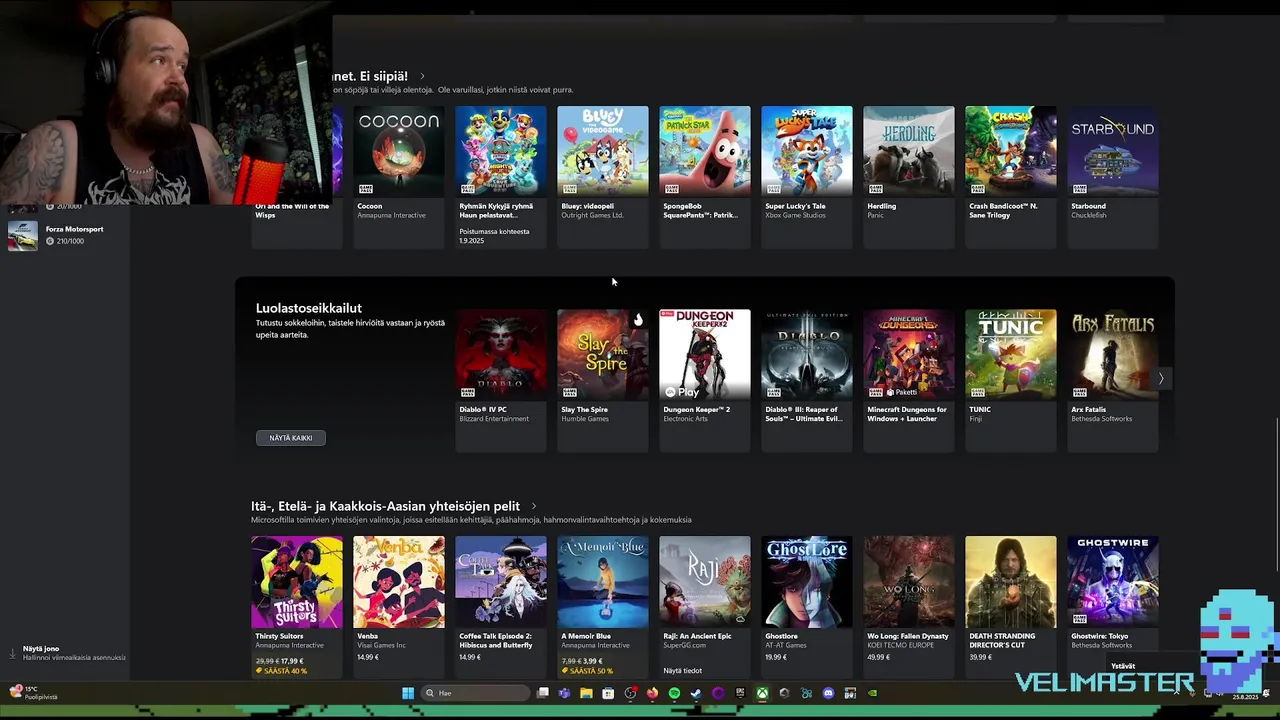The width and height of the screenshot is (1280, 720).
Task: Click 'Wo Long: Fallen Dynasty' title text
Action: 907,636
